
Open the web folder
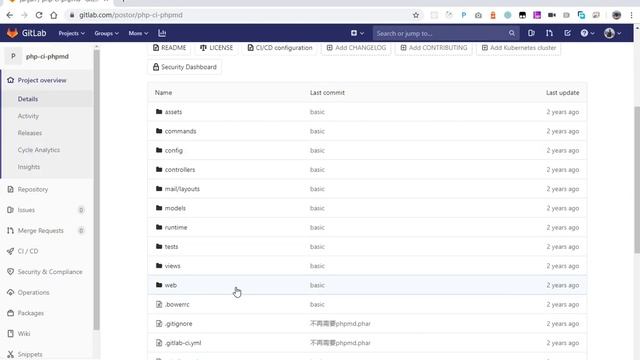click(x=171, y=285)
